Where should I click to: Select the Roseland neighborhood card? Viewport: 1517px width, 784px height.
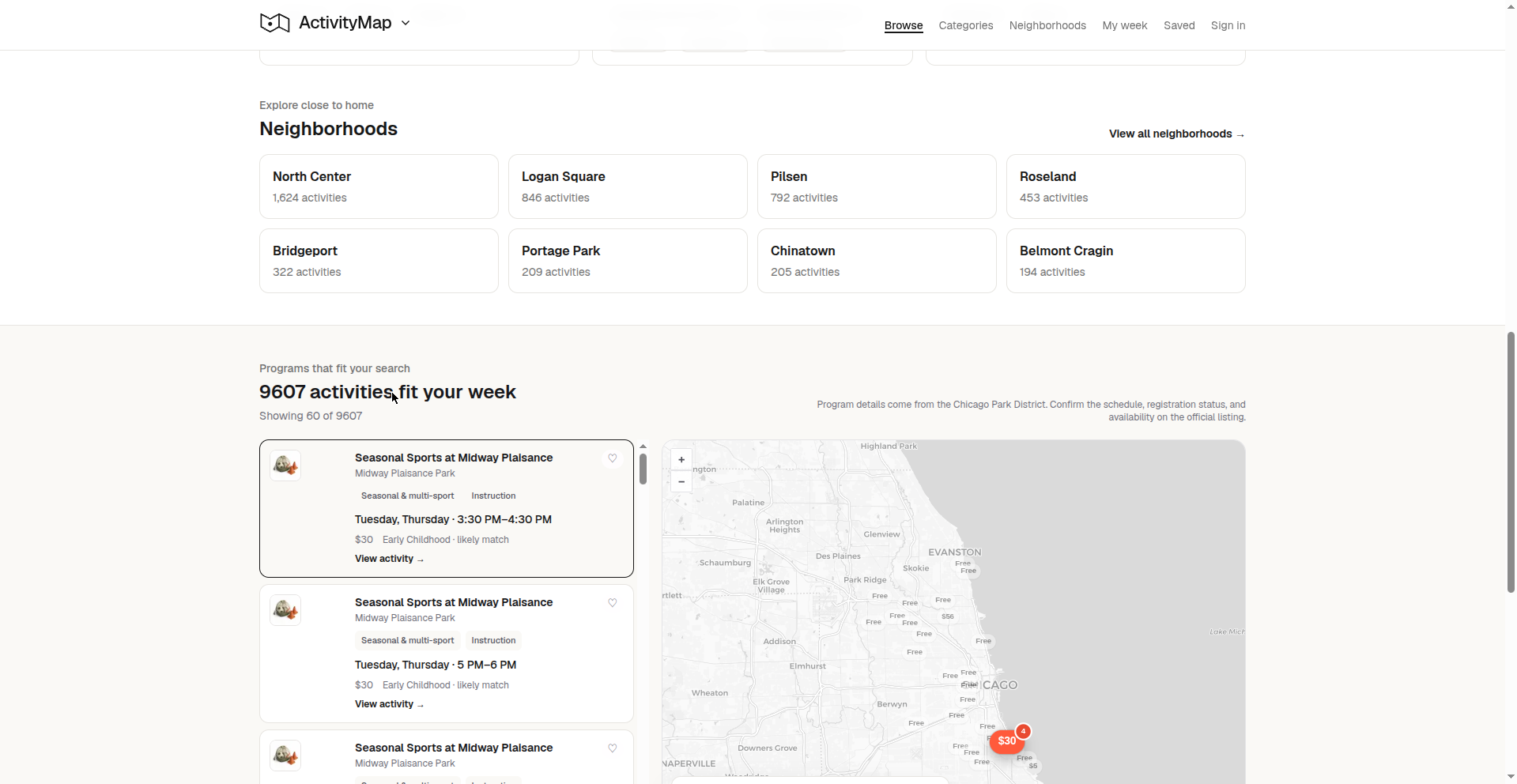(1126, 187)
